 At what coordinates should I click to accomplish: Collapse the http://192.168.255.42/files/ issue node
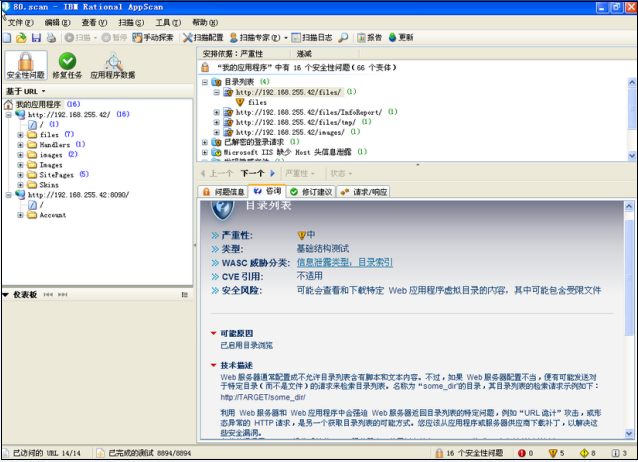coord(216,92)
